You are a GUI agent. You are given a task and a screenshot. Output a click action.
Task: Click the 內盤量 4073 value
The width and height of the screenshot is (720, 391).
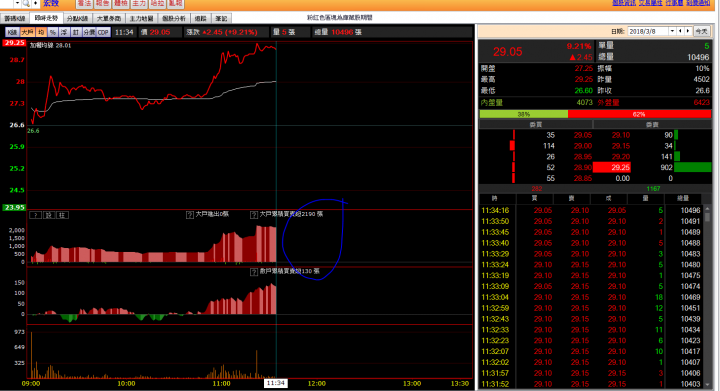coord(584,102)
